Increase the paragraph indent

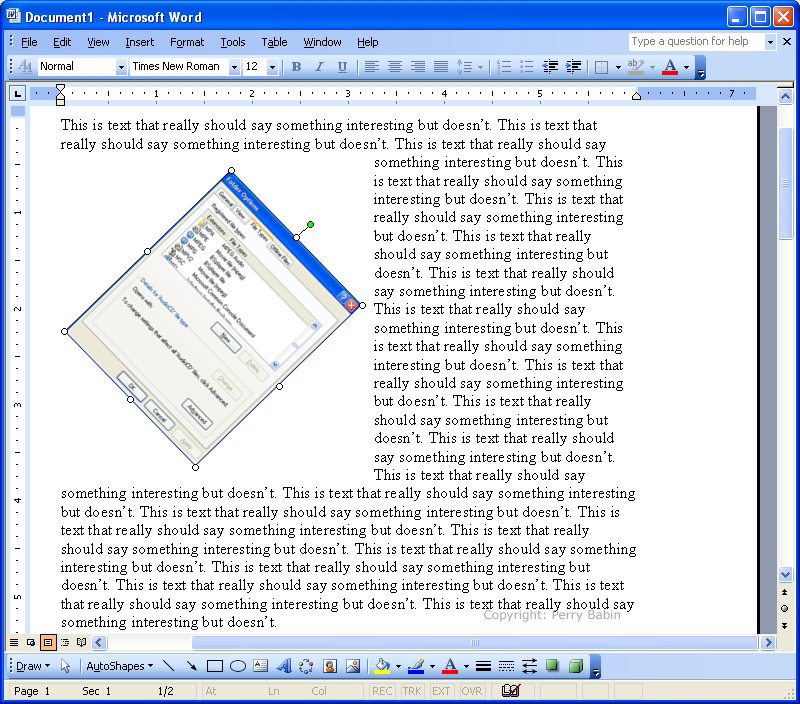(x=573, y=67)
